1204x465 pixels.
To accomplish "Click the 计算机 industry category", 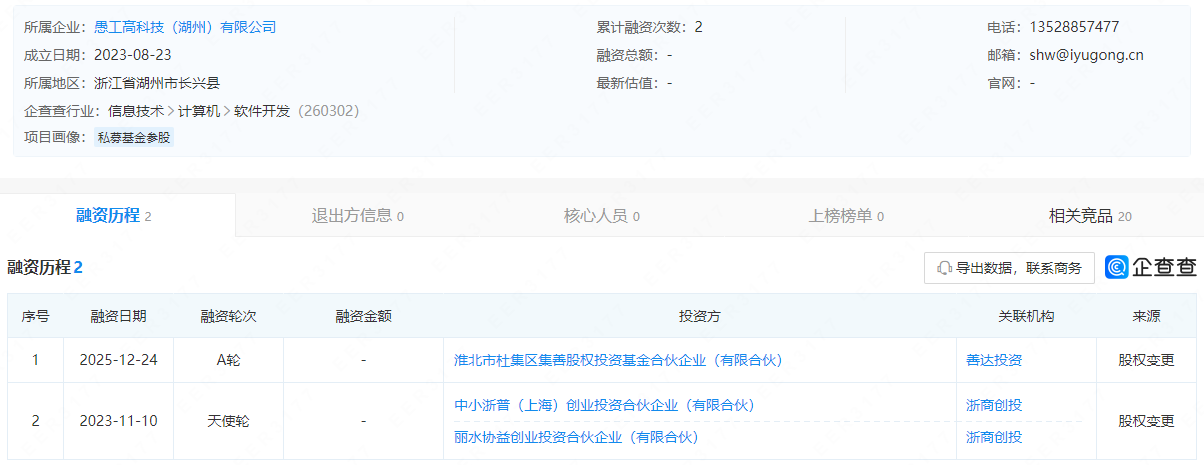I will pos(199,111).
